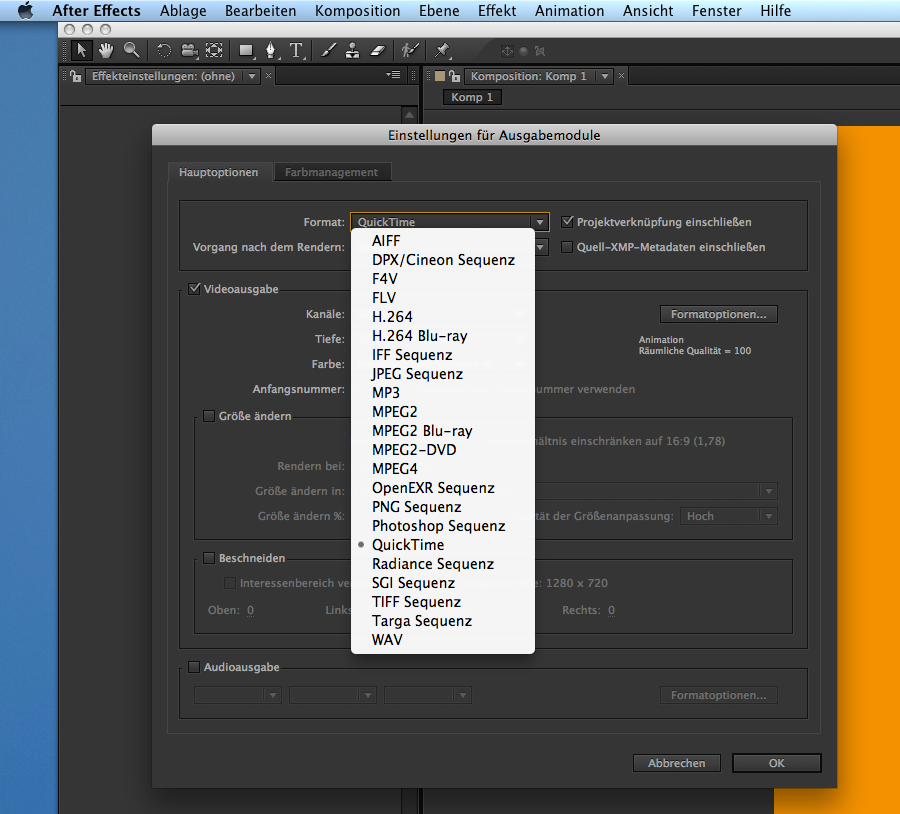Viewport: 900px width, 814px height.
Task: Select the Clone Stamp tool
Action: [352, 51]
